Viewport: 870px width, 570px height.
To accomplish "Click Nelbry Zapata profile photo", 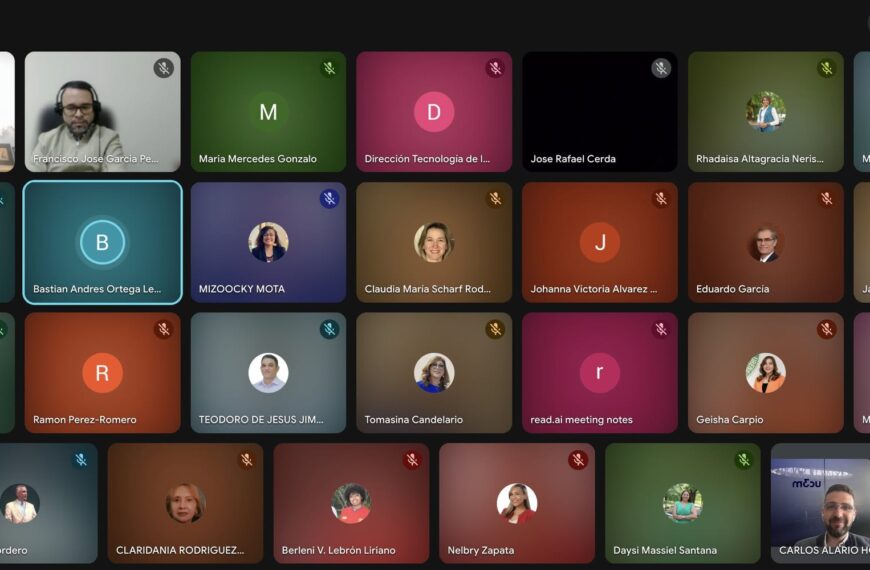I will 517,503.
